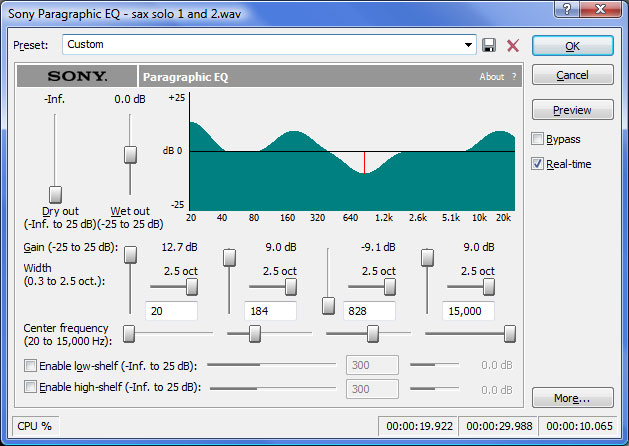This screenshot has height=446, width=629.
Task: Click the frequency field showing 828
Action: pyautogui.click(x=369, y=311)
